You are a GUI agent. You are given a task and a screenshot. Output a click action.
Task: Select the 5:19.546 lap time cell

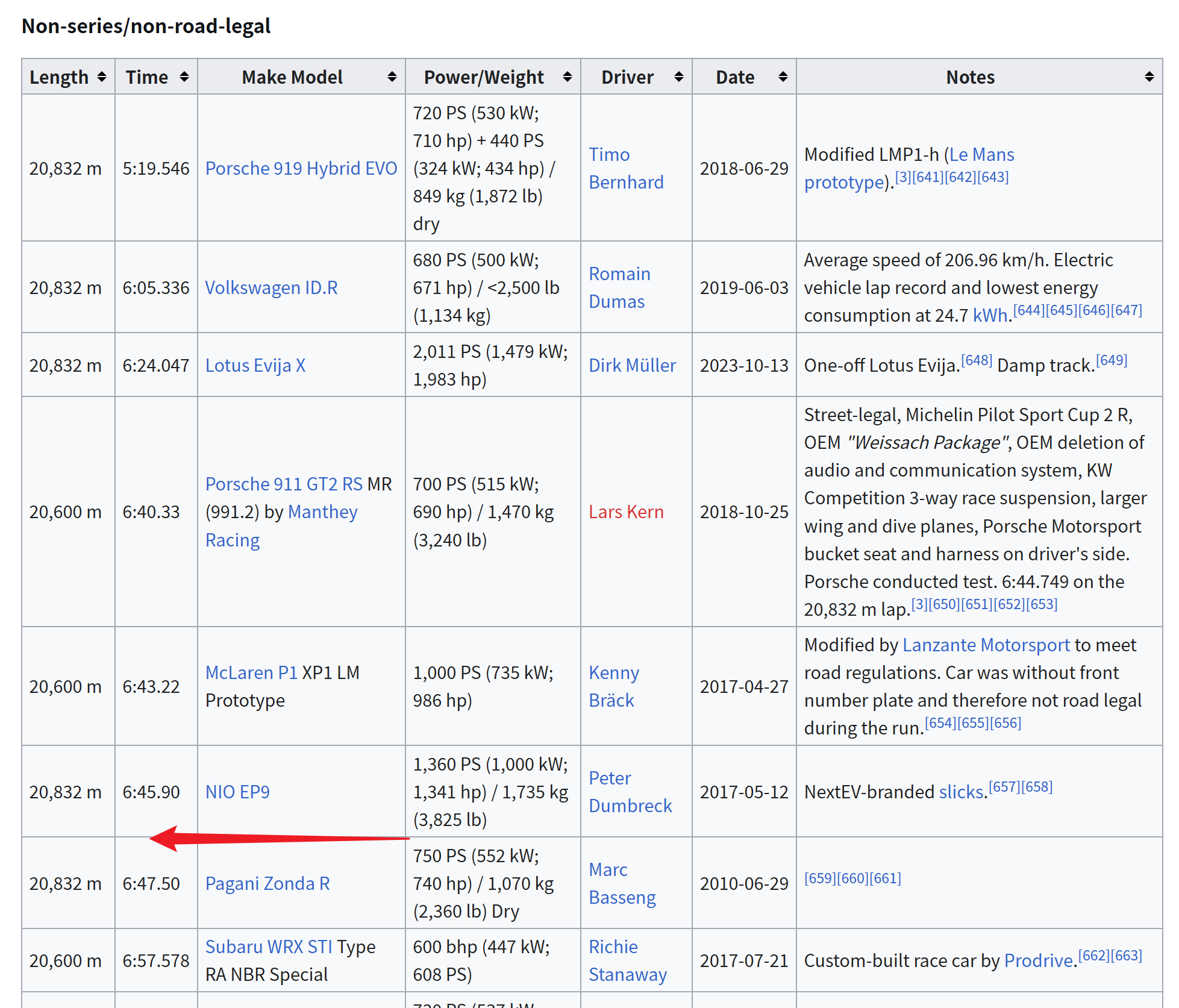point(156,168)
